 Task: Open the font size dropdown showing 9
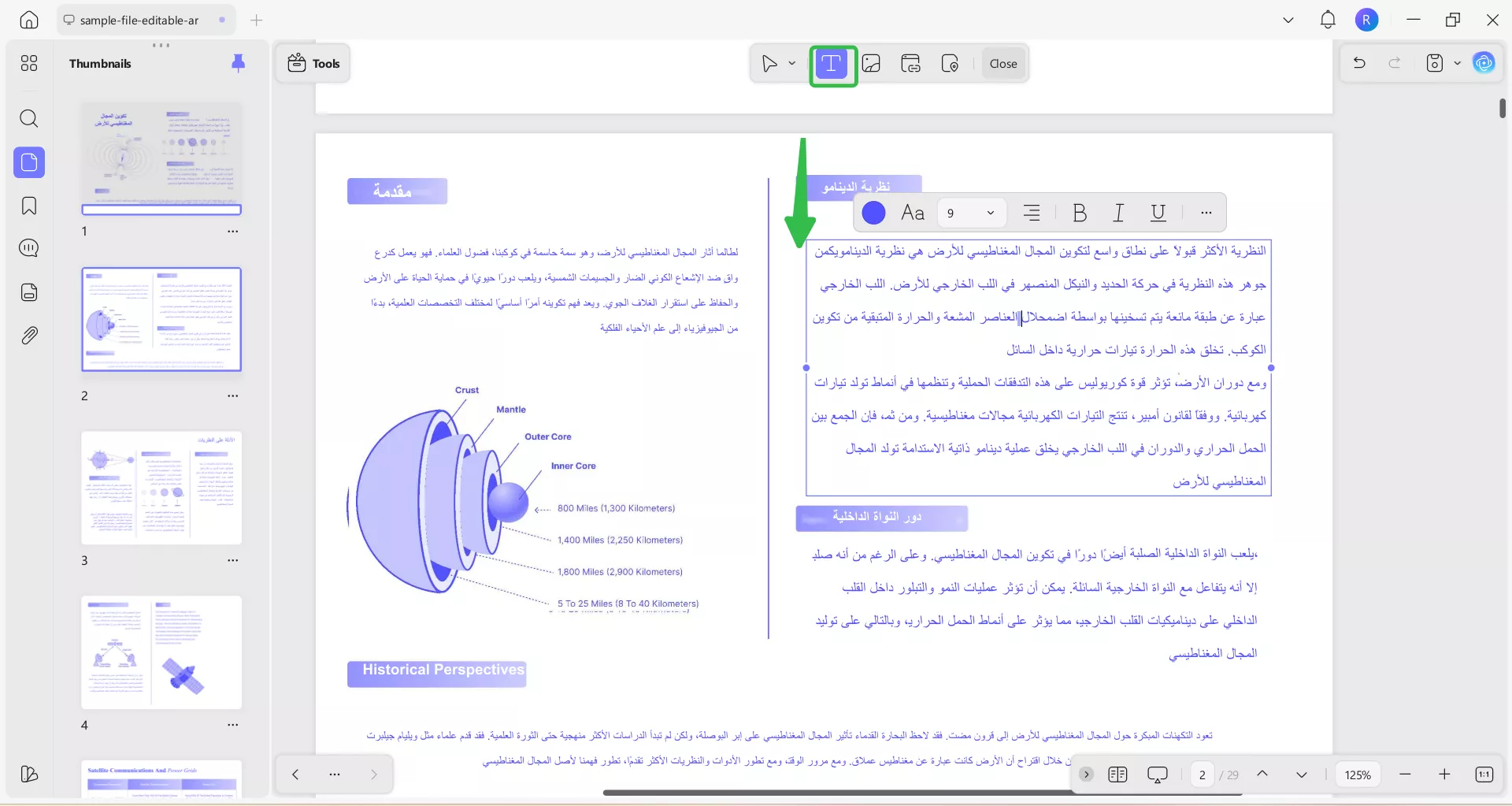[x=971, y=213]
